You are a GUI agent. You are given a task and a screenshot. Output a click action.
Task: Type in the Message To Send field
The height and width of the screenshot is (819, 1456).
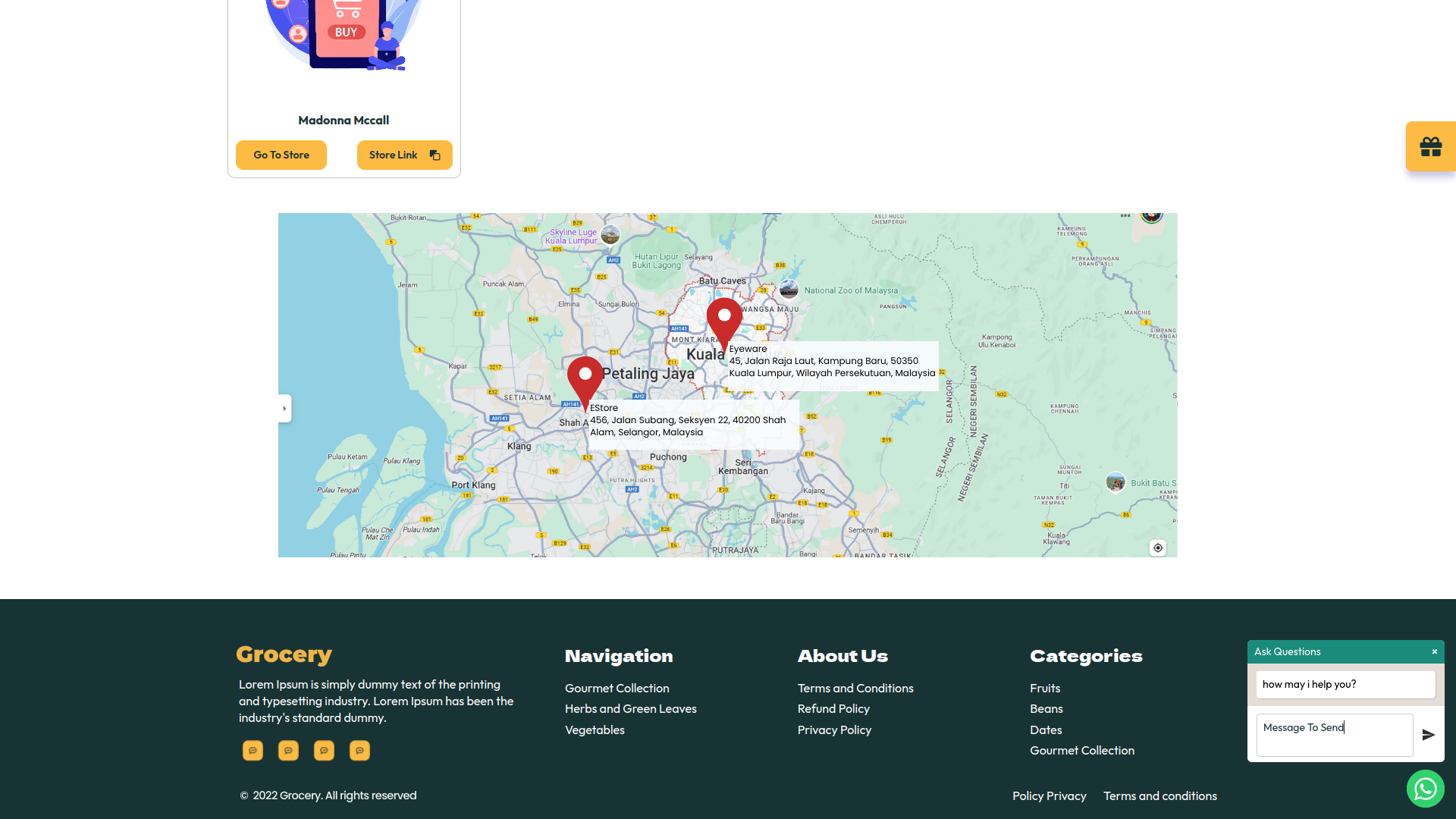click(1334, 734)
